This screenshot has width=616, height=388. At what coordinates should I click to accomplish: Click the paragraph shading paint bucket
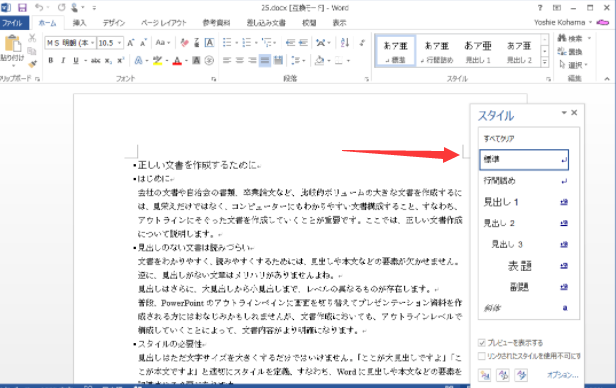point(319,60)
